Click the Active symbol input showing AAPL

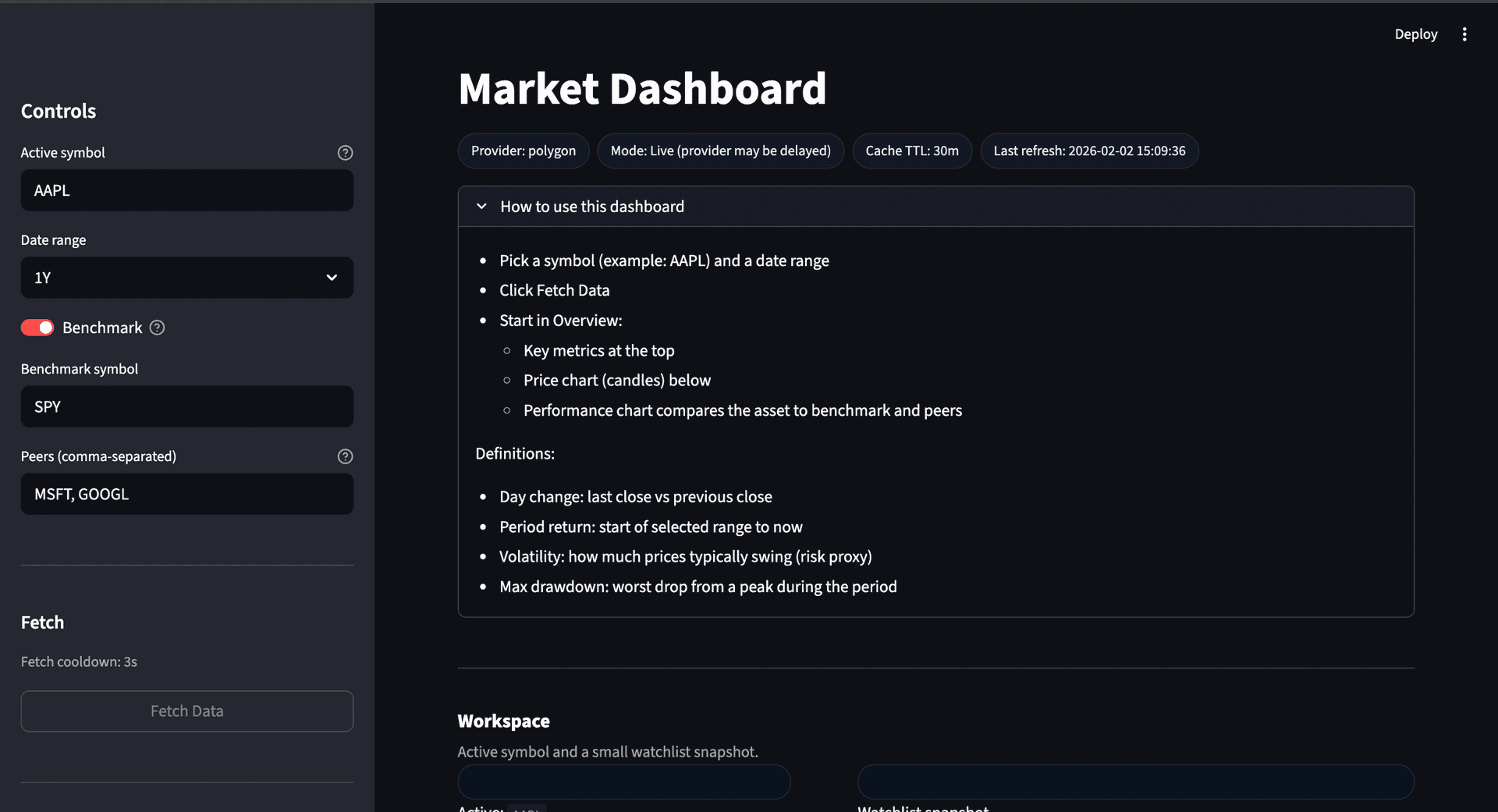(x=186, y=190)
